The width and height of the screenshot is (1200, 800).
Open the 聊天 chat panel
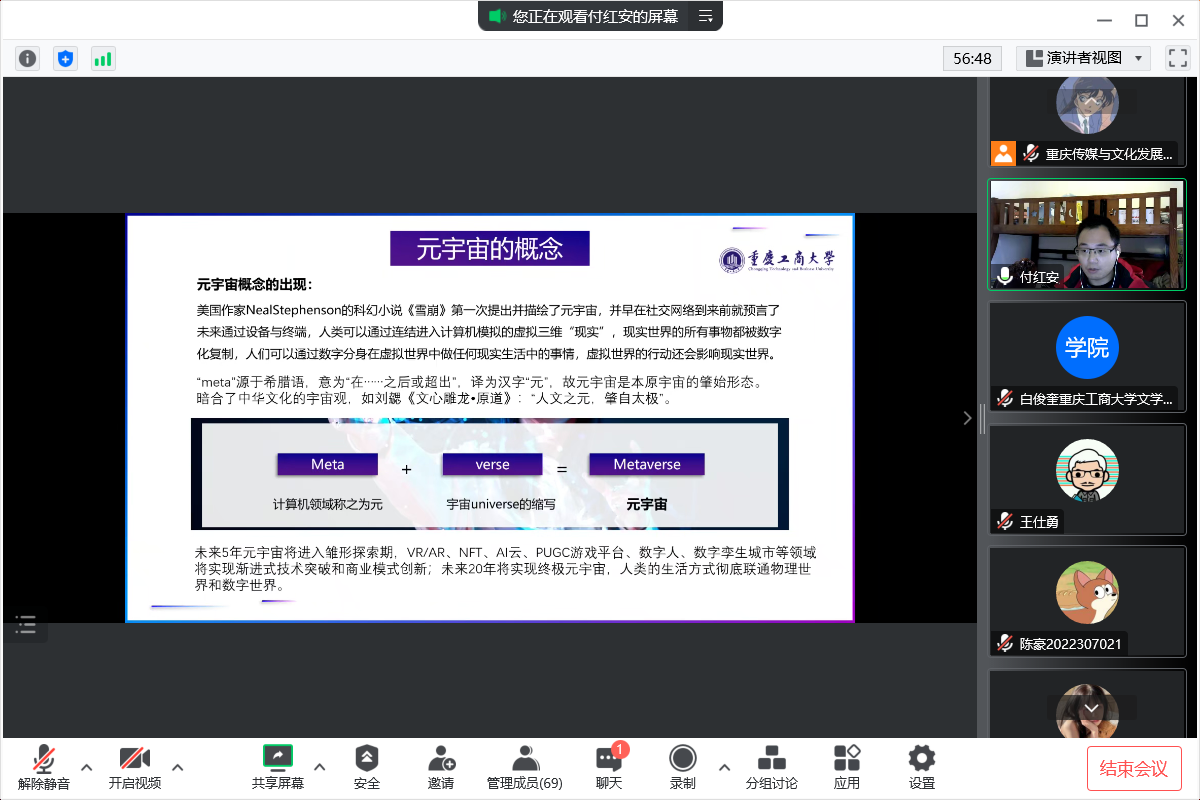[608, 767]
